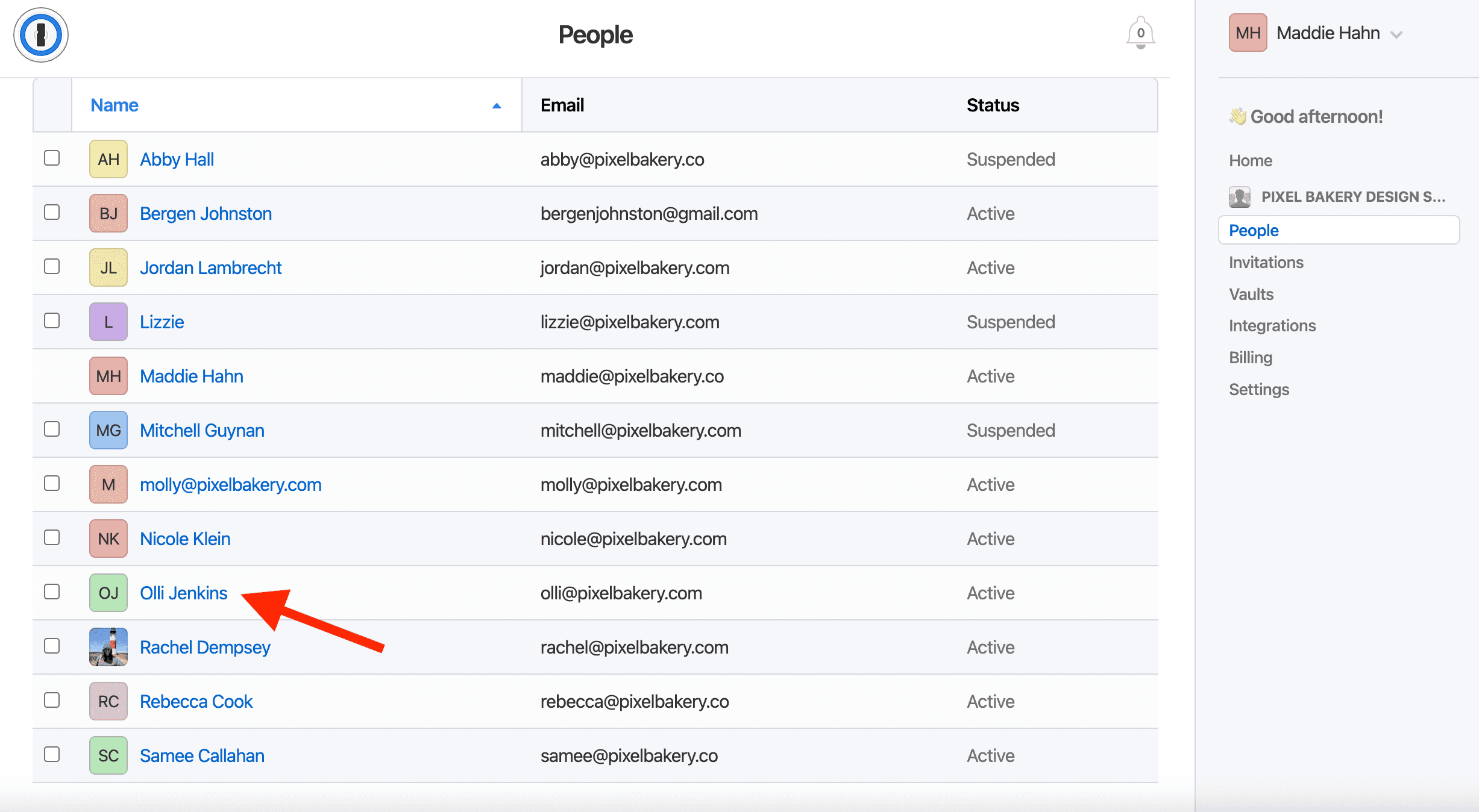The height and width of the screenshot is (812, 1479).
Task: Click the Olli Jenkins avatar icon
Action: (x=107, y=592)
